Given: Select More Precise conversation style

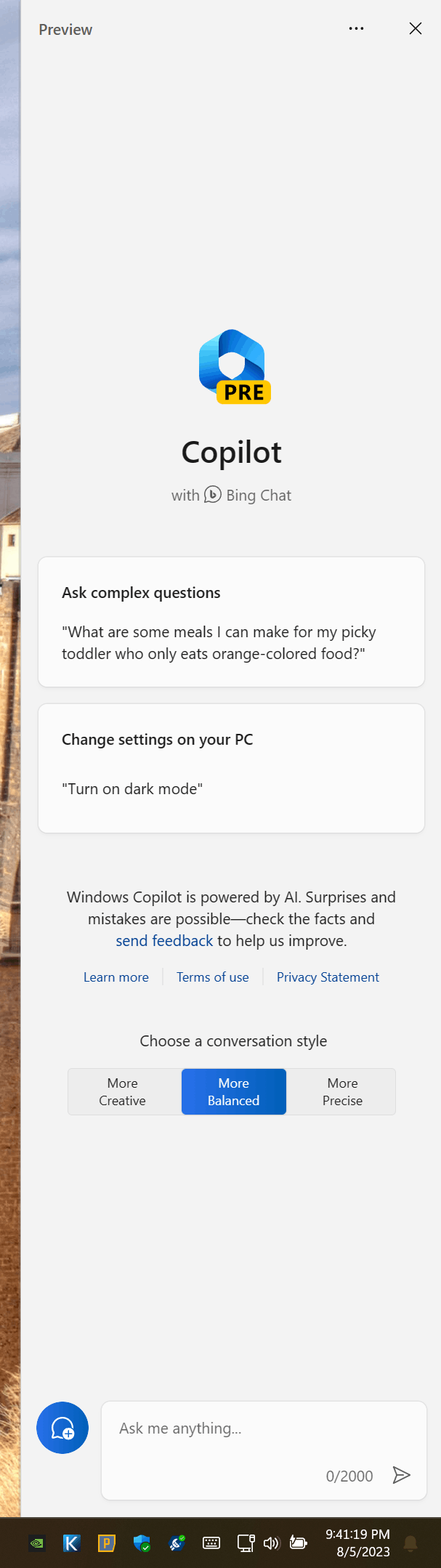Looking at the screenshot, I should click(342, 1091).
